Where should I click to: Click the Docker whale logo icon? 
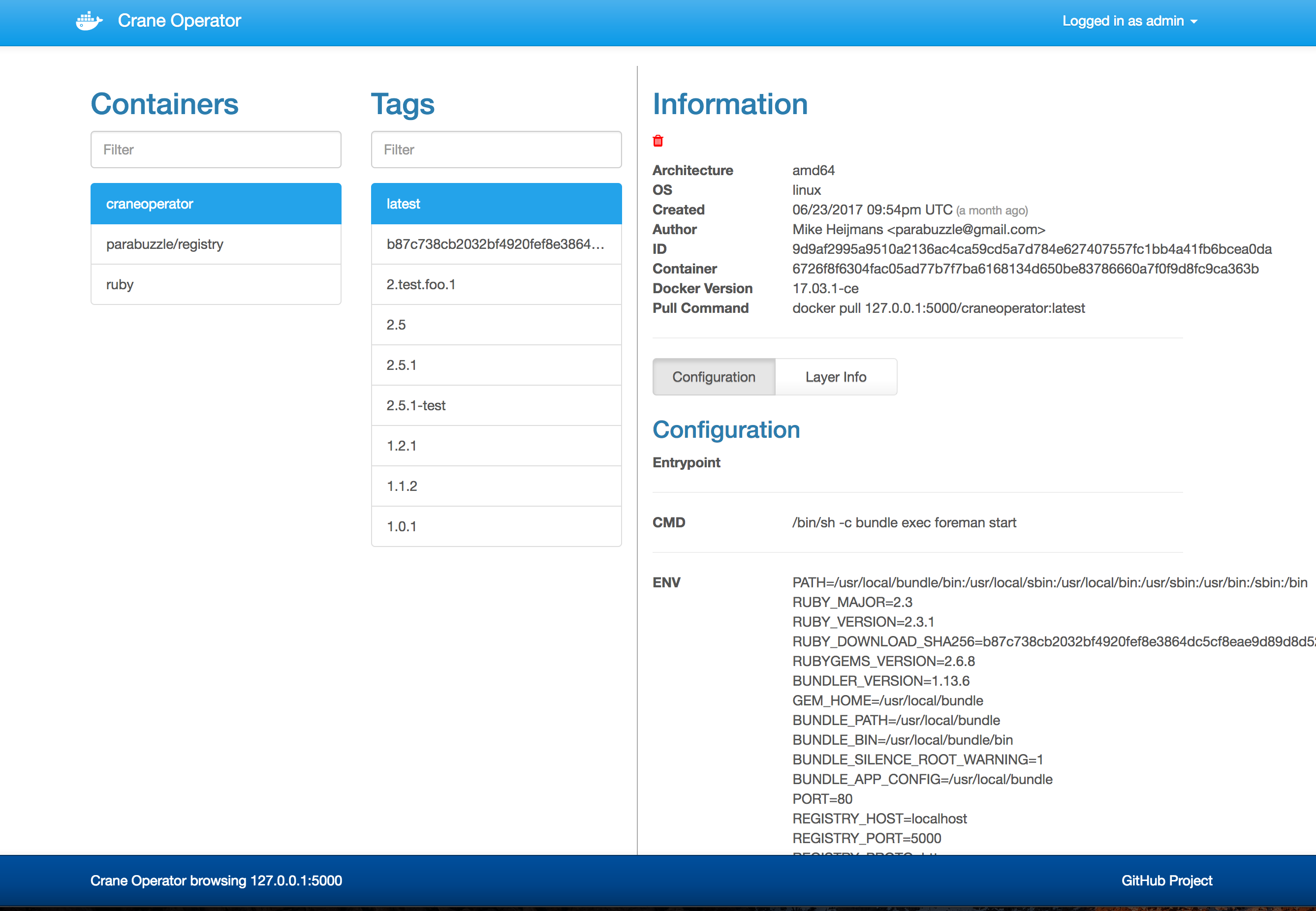point(89,21)
